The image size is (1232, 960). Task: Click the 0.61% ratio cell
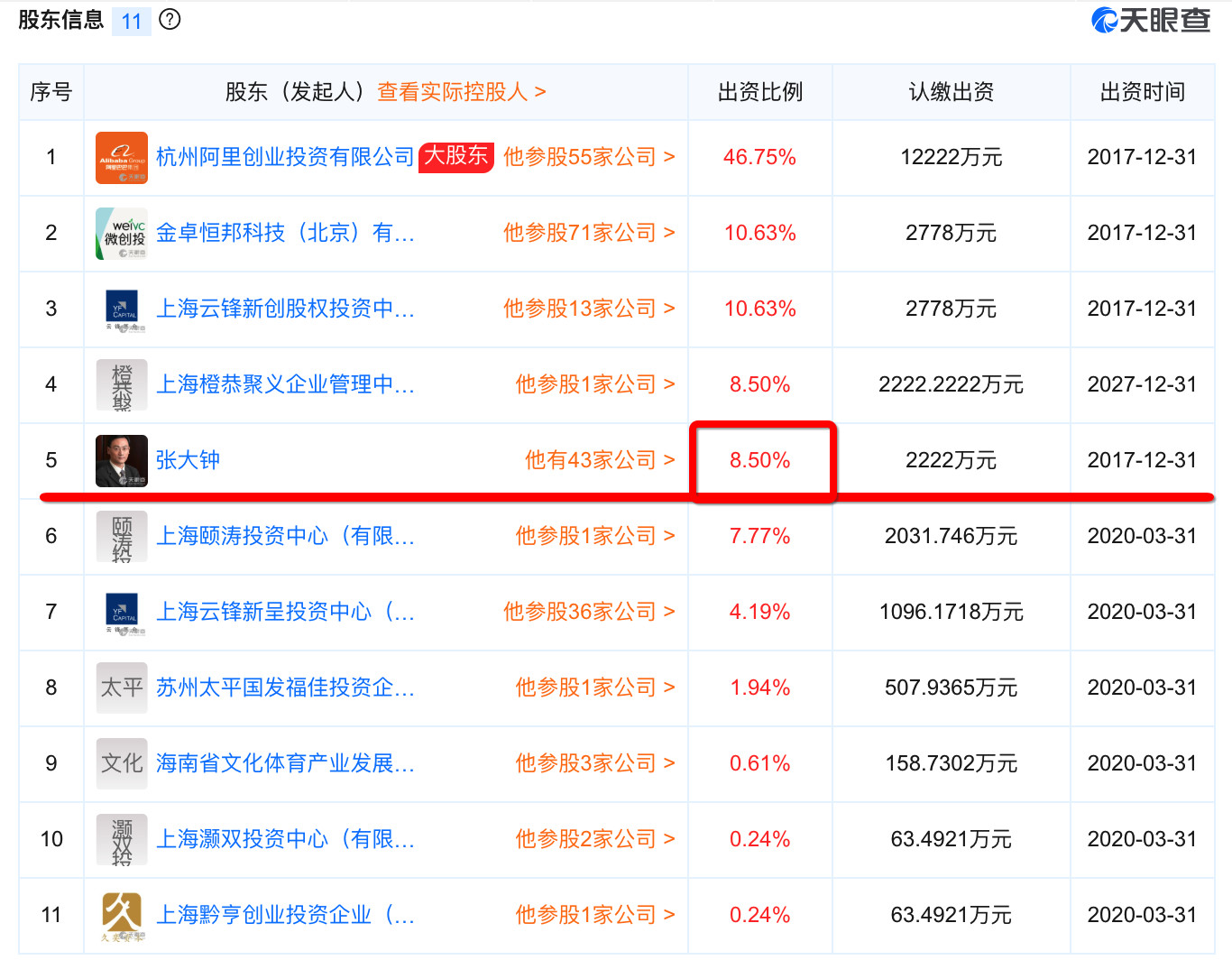pyautogui.click(x=759, y=763)
